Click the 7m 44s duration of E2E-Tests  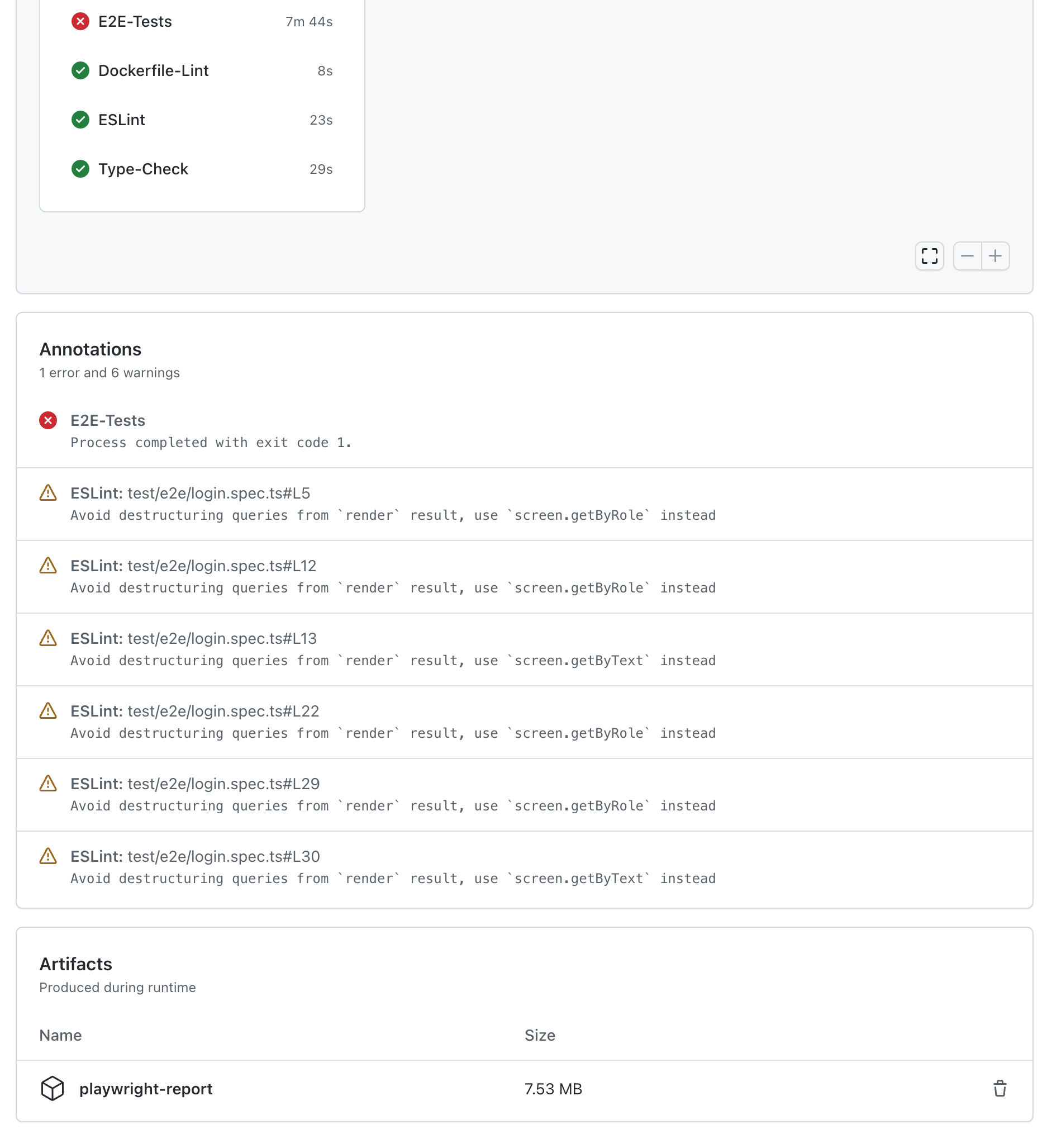308,22
